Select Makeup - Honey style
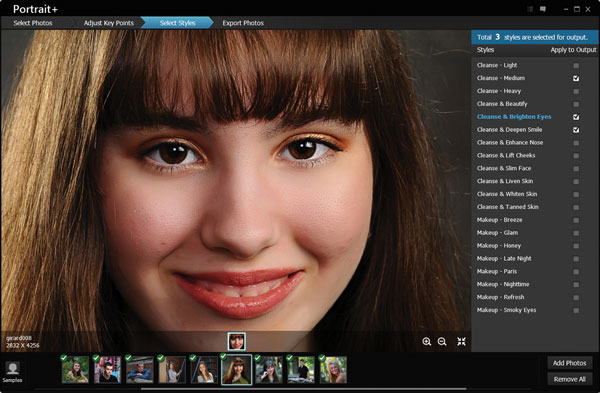This screenshot has width=600, height=393. tap(499, 246)
